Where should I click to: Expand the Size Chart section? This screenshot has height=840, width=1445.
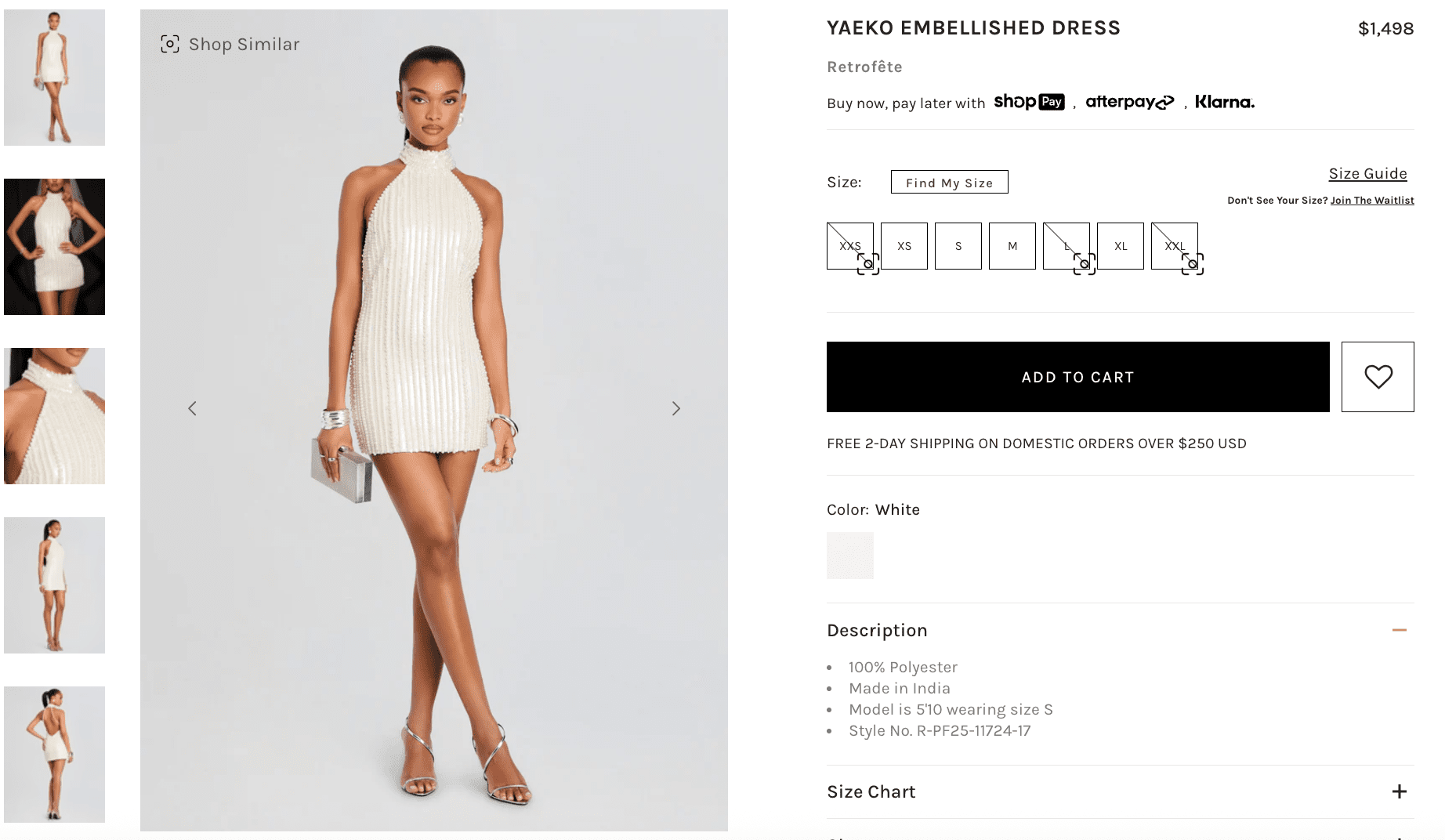1400,791
